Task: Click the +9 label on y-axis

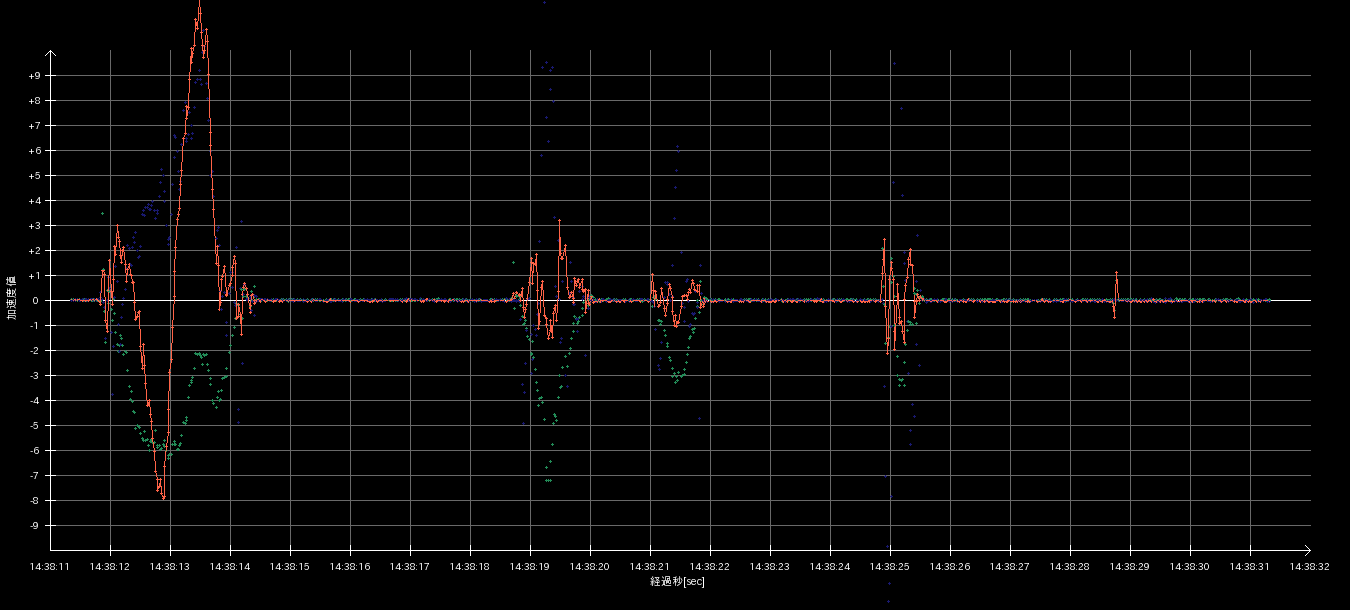Action: (x=35, y=76)
